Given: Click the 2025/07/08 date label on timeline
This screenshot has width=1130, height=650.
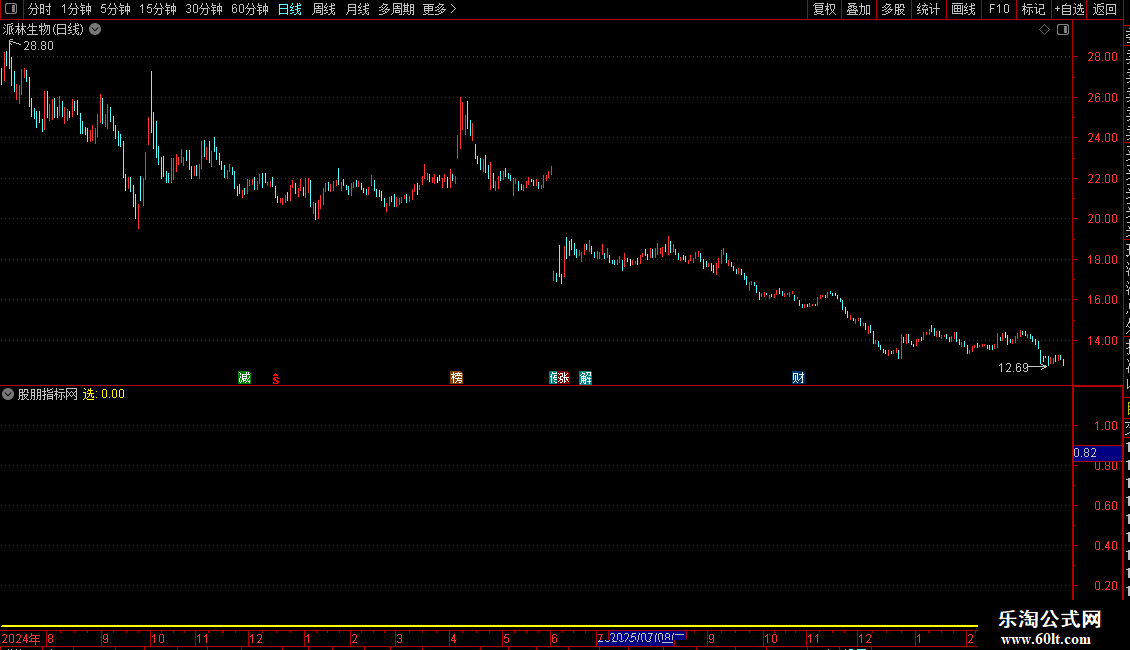Looking at the screenshot, I should (x=642, y=637).
